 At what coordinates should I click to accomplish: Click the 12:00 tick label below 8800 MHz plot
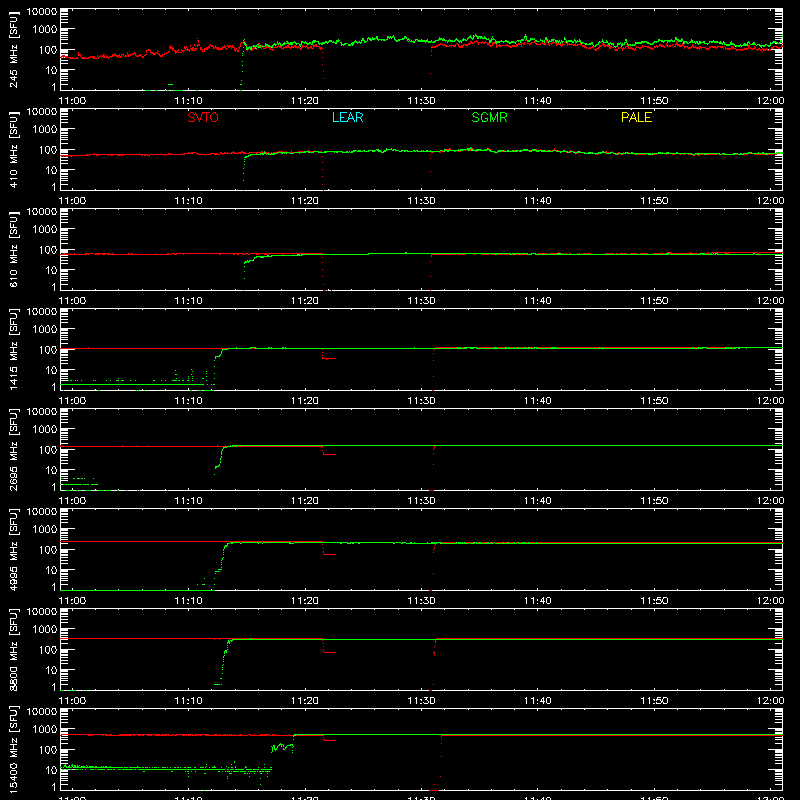[x=770, y=701]
